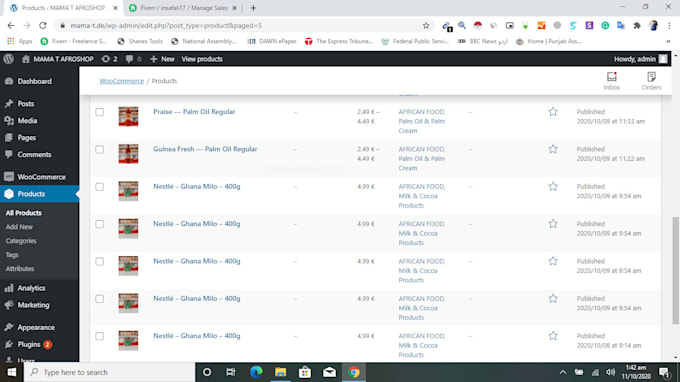Click the Milo thumbnail in the 2020/10/08 row

click(x=128, y=340)
